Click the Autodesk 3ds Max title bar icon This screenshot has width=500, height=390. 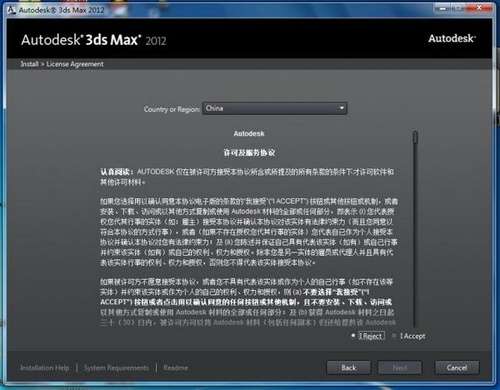coord(12,10)
